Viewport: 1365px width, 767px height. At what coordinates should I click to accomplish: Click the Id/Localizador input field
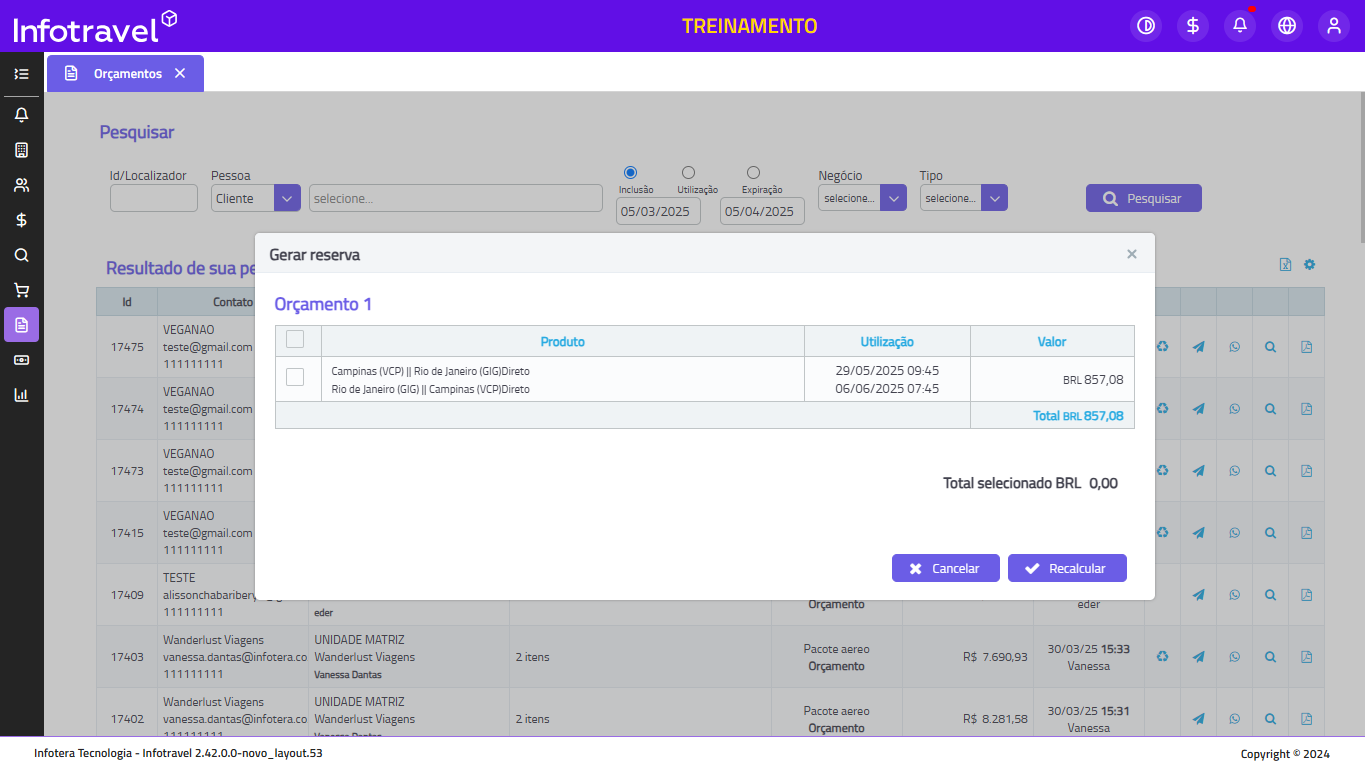tap(154, 198)
